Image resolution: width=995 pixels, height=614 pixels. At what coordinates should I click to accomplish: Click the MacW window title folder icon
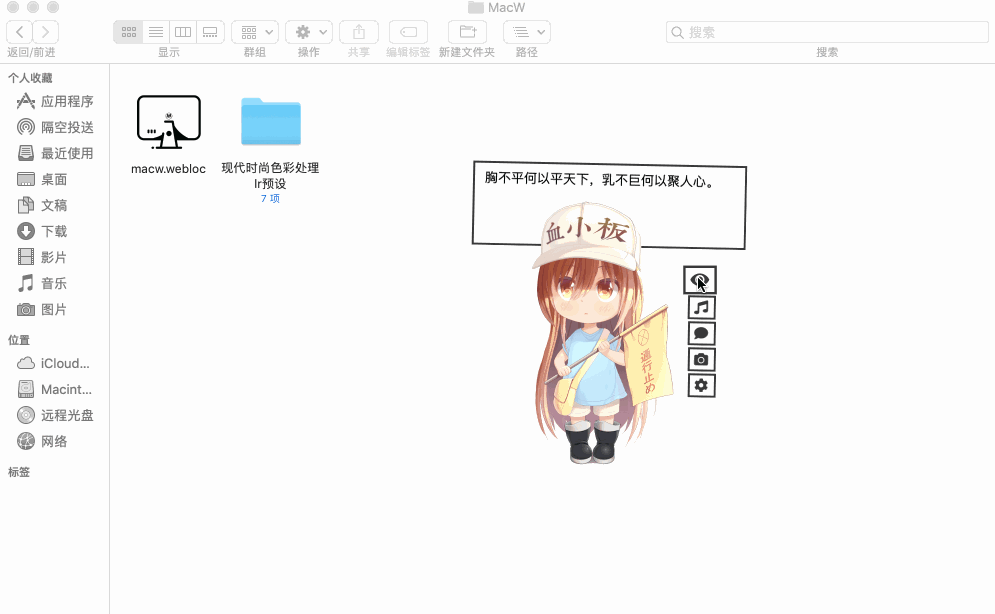(475, 8)
